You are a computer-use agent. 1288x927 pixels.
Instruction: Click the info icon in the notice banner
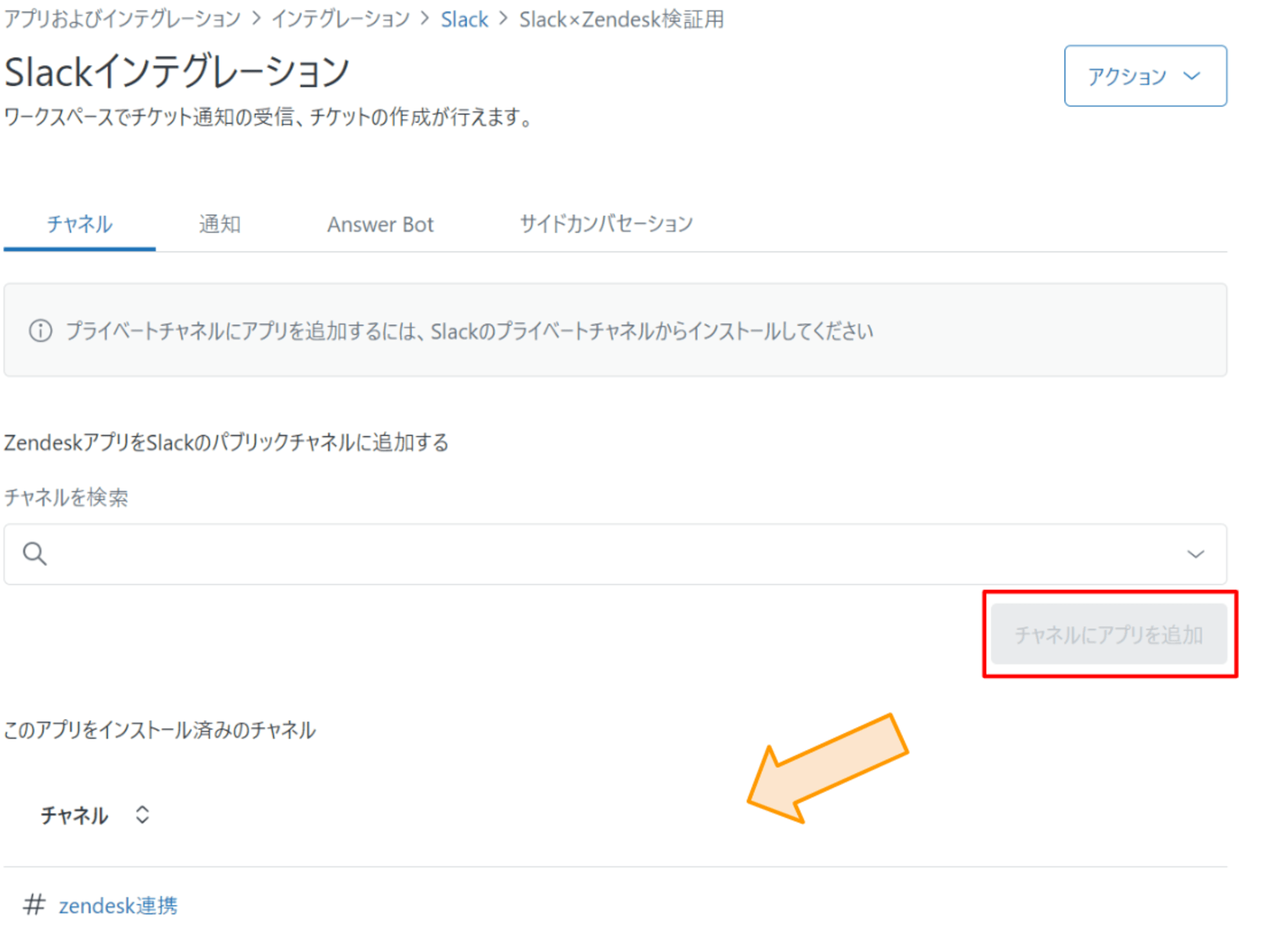[41, 330]
